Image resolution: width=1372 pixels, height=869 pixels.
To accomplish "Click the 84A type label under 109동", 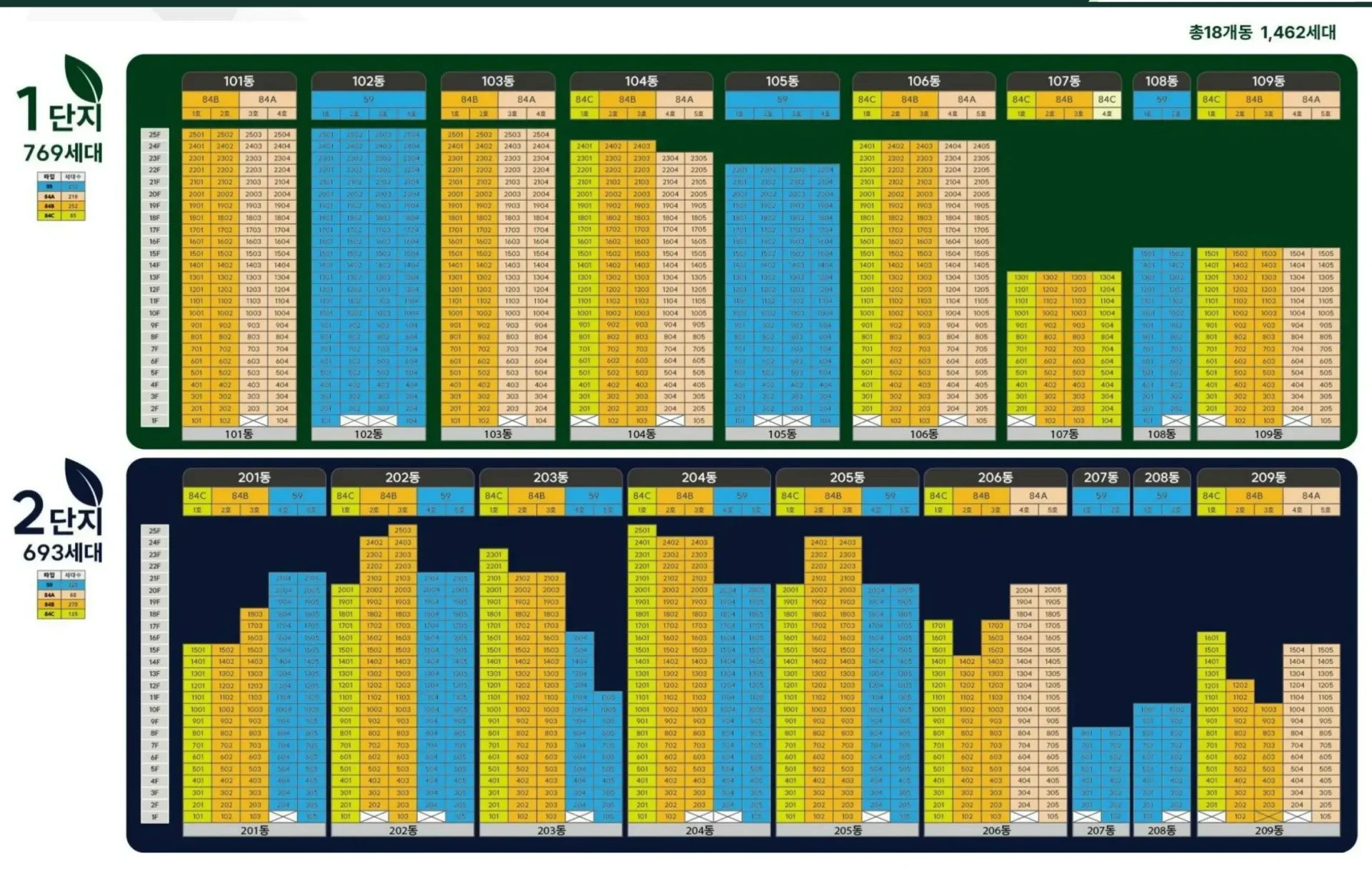I will pos(1311,99).
